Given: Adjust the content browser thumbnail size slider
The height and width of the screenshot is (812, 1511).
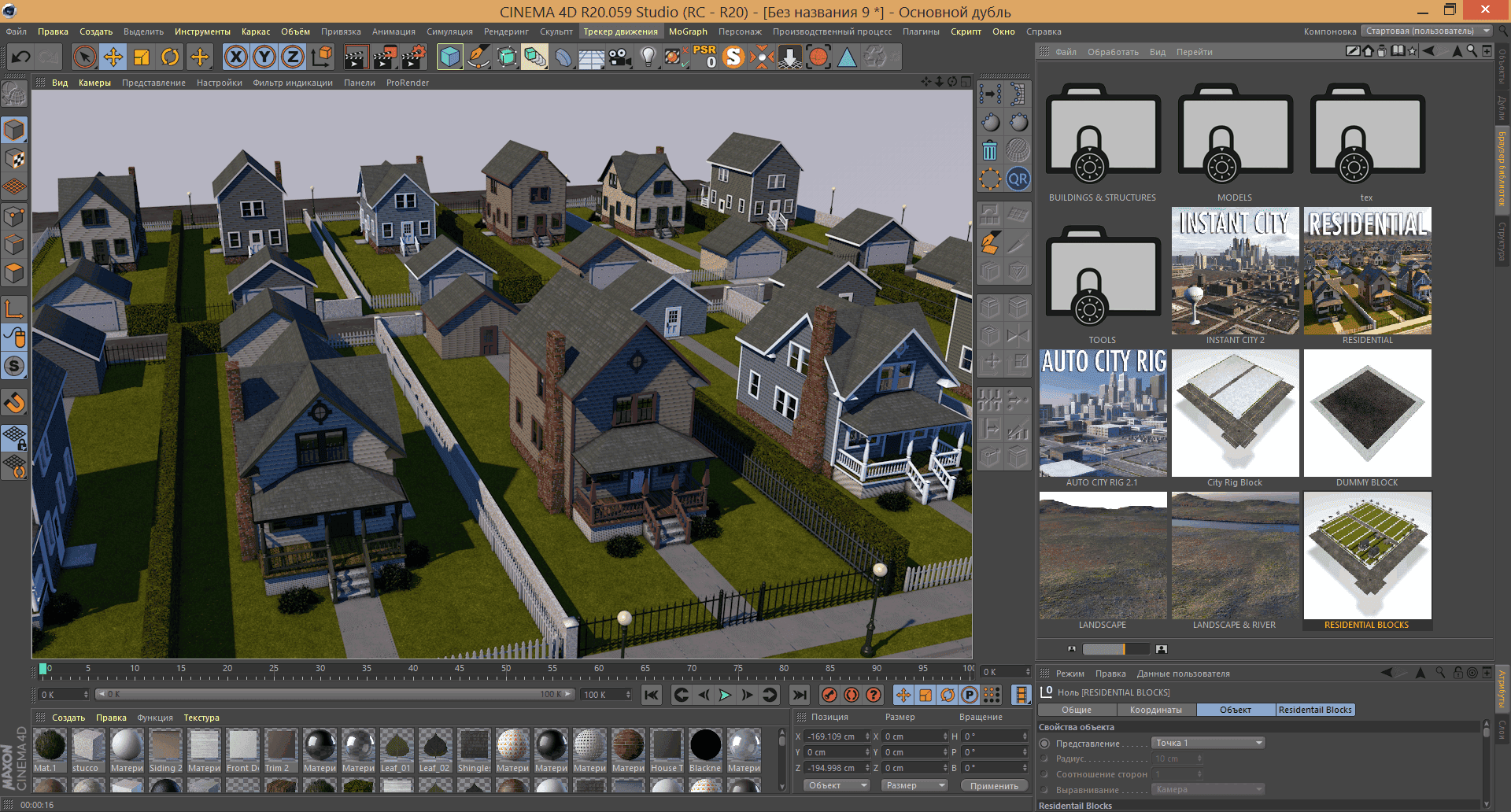Looking at the screenshot, I should click(1115, 649).
